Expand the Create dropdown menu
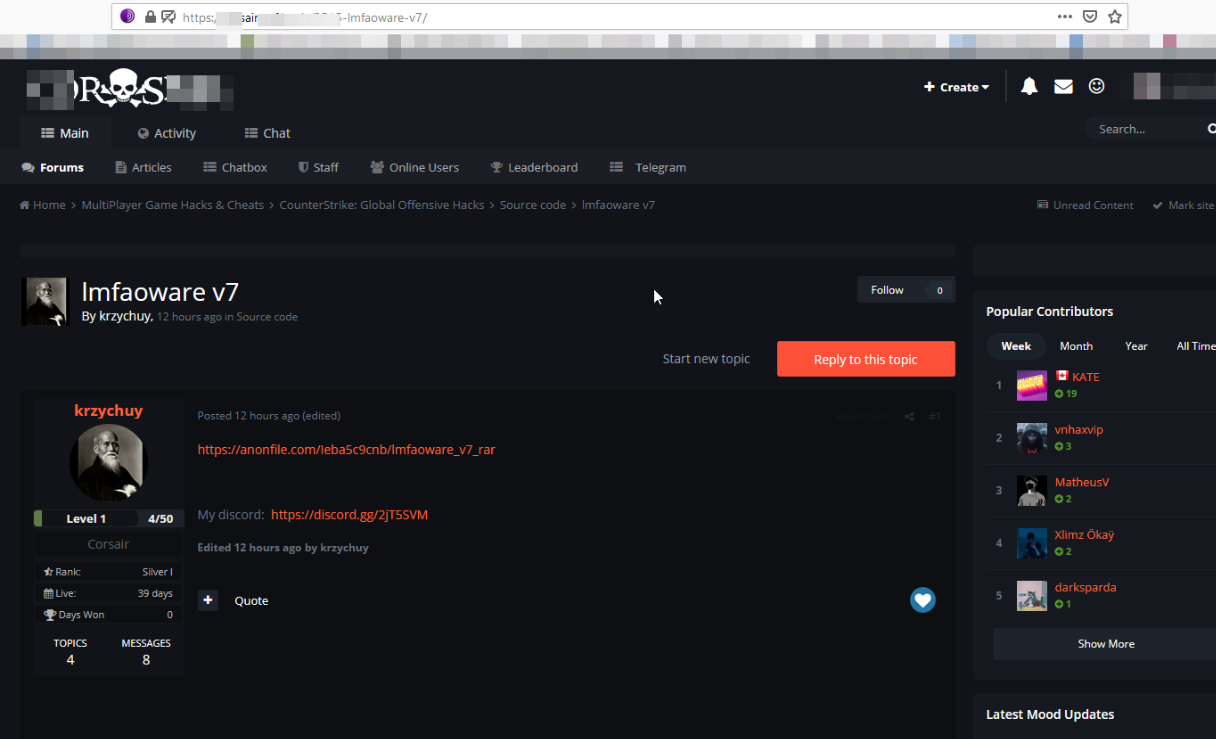This screenshot has width=1216, height=739. pos(956,87)
